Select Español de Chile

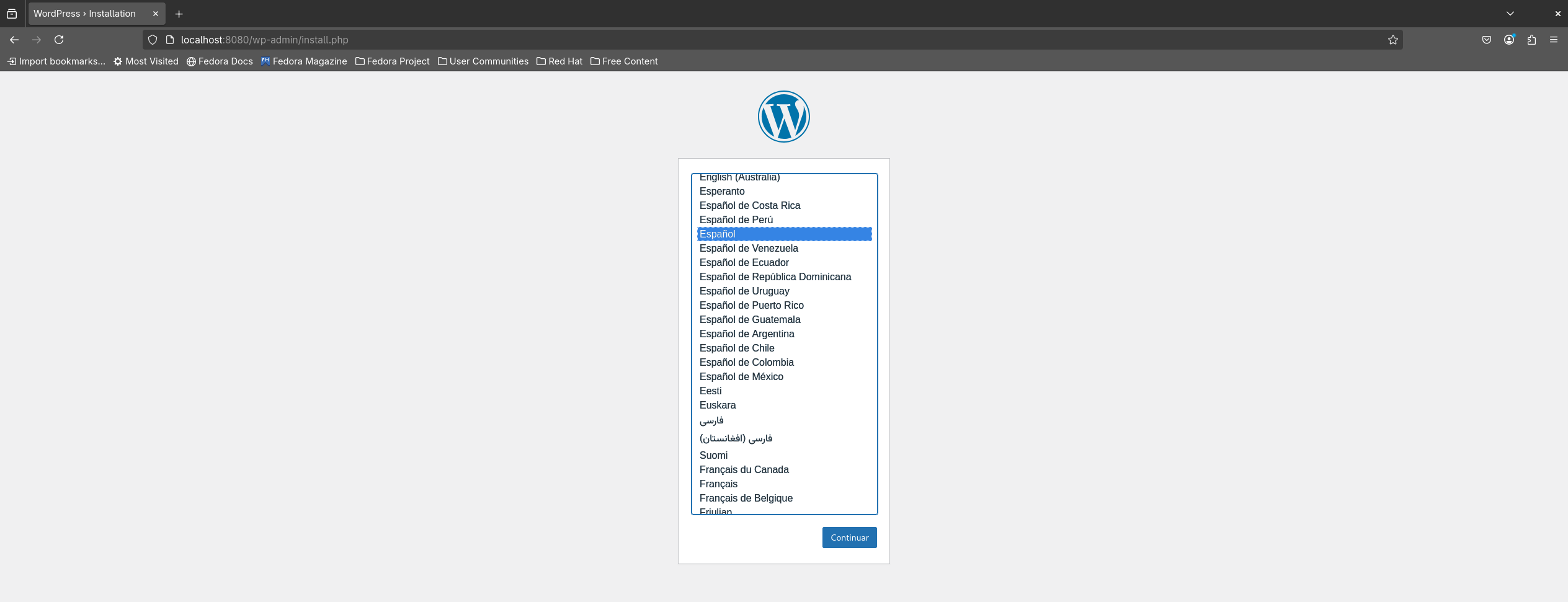coord(784,348)
